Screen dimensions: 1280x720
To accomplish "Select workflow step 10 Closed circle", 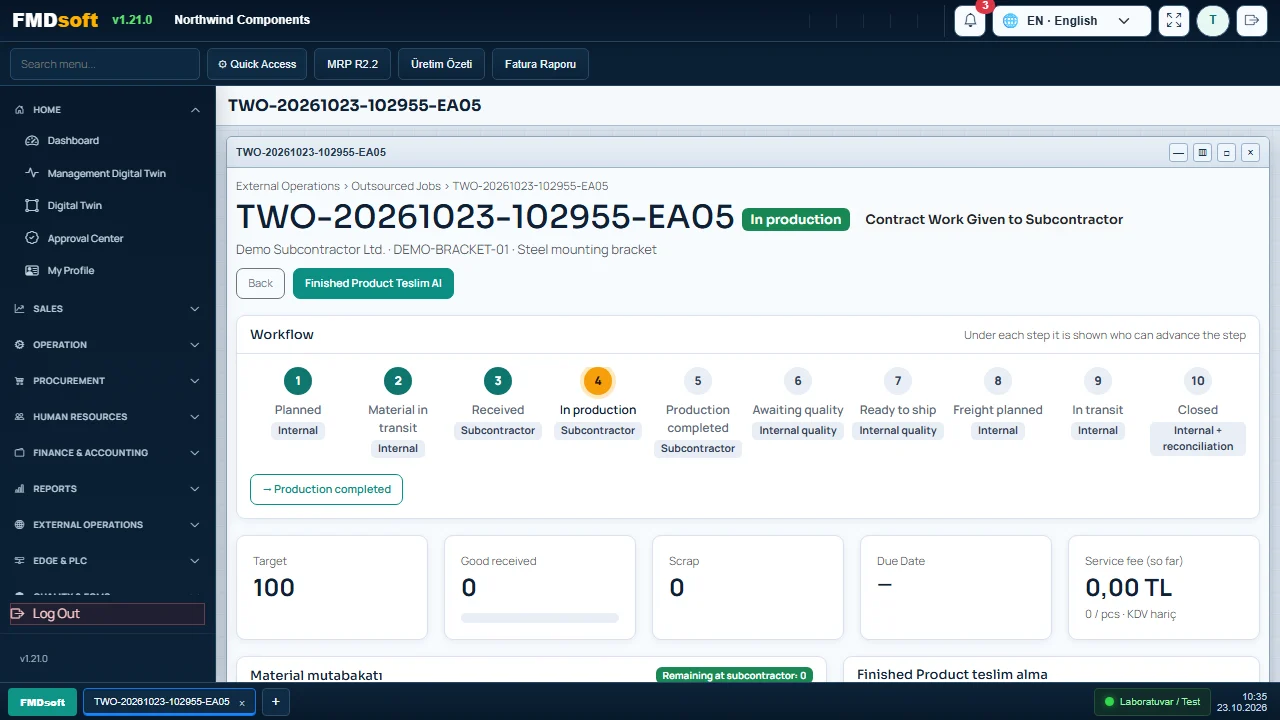I will click(1198, 380).
